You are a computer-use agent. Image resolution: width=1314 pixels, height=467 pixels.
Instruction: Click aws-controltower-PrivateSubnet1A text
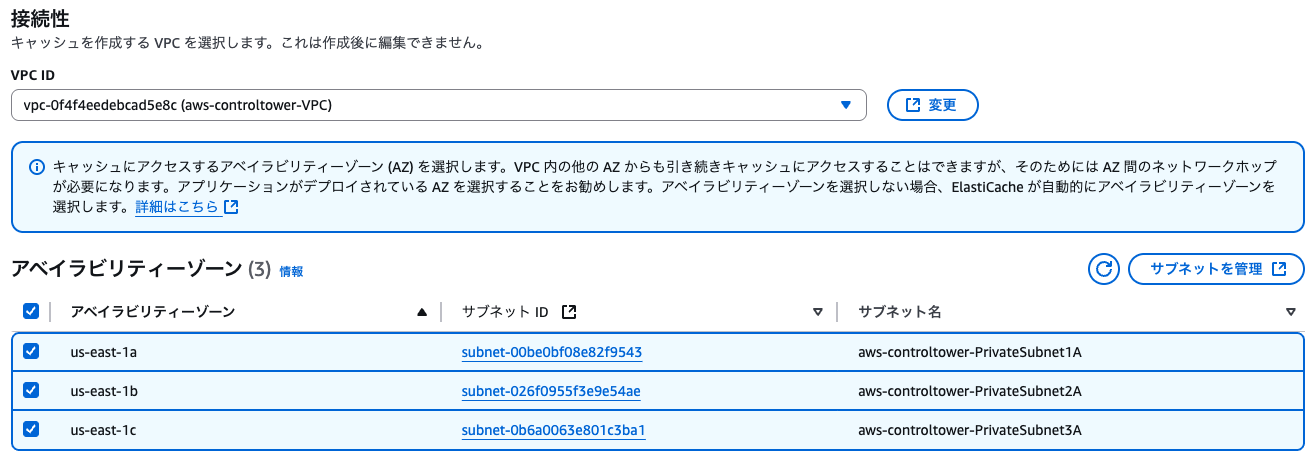pos(970,352)
